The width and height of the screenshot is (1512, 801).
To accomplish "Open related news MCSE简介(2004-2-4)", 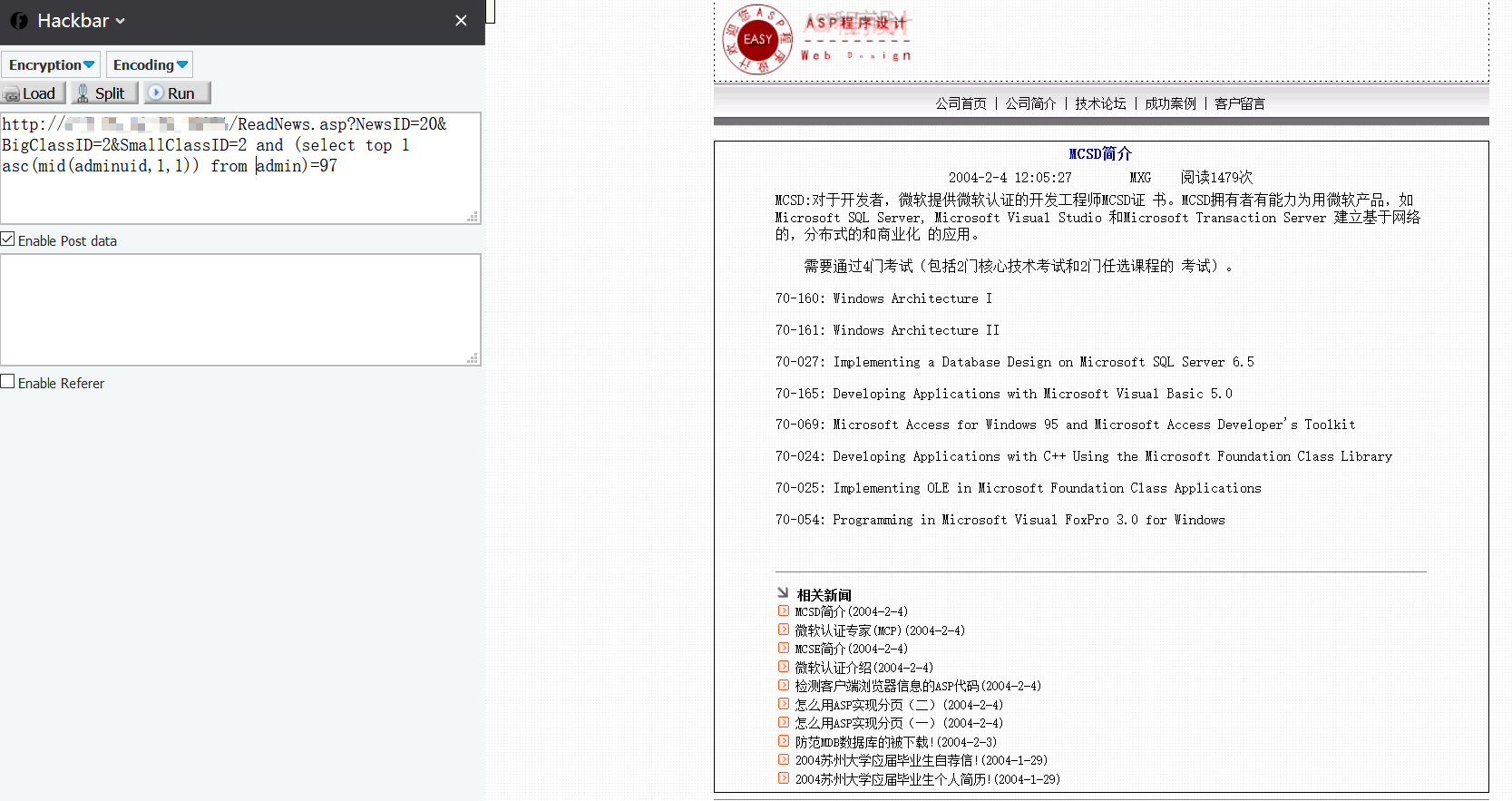I will [852, 650].
